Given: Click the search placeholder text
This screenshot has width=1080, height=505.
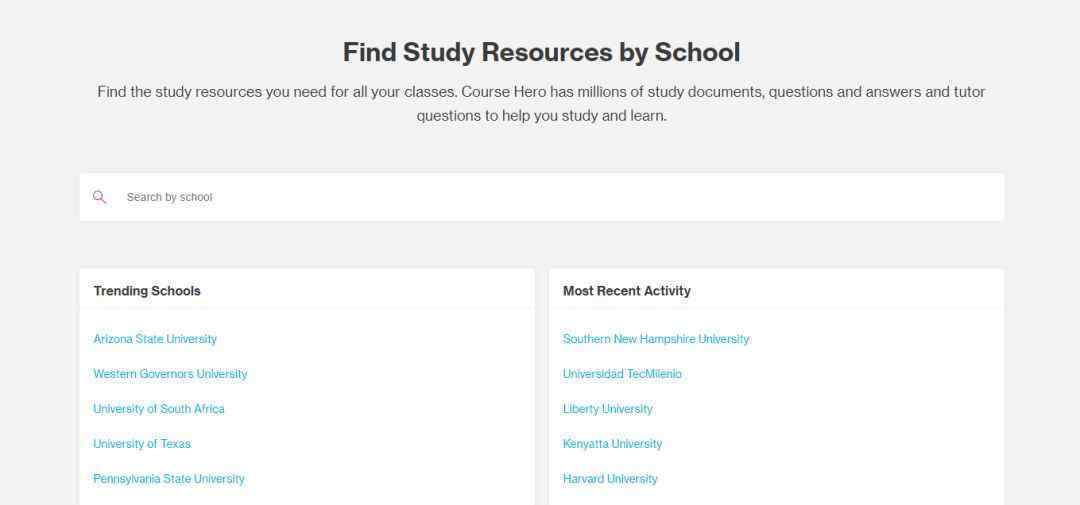Looking at the screenshot, I should coord(169,197).
